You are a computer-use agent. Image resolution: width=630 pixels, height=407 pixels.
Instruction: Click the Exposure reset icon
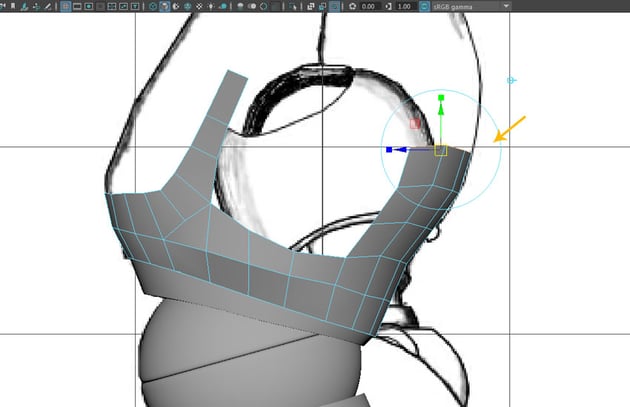pos(352,6)
